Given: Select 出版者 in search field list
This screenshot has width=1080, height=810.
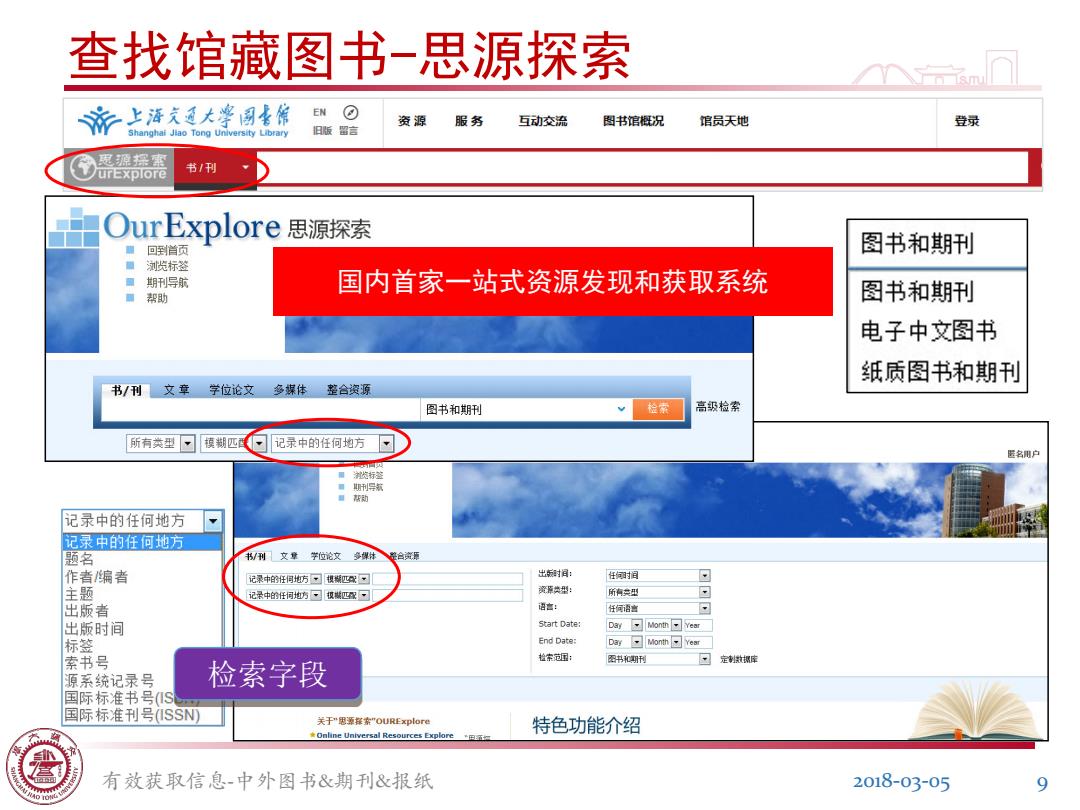Looking at the screenshot, I should pyautogui.click(x=87, y=611).
